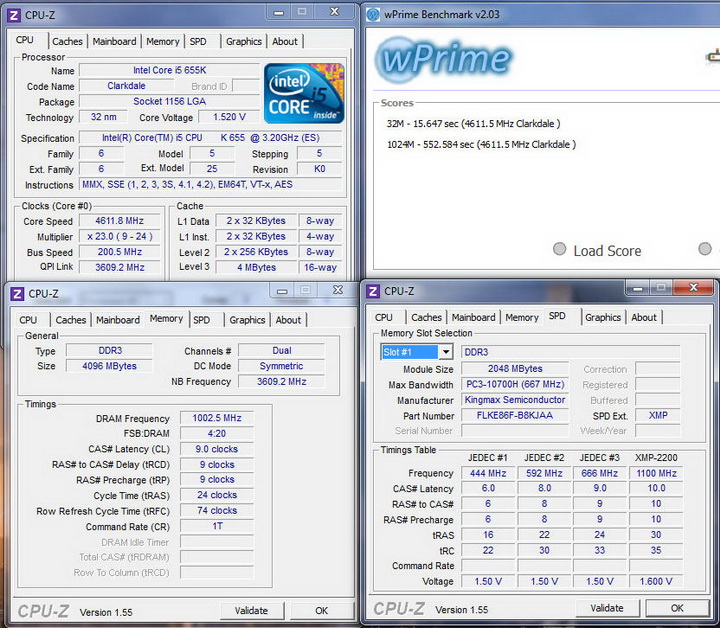
Task: Open Caches tab in the SPD CPU-Z window
Action: (x=426, y=317)
